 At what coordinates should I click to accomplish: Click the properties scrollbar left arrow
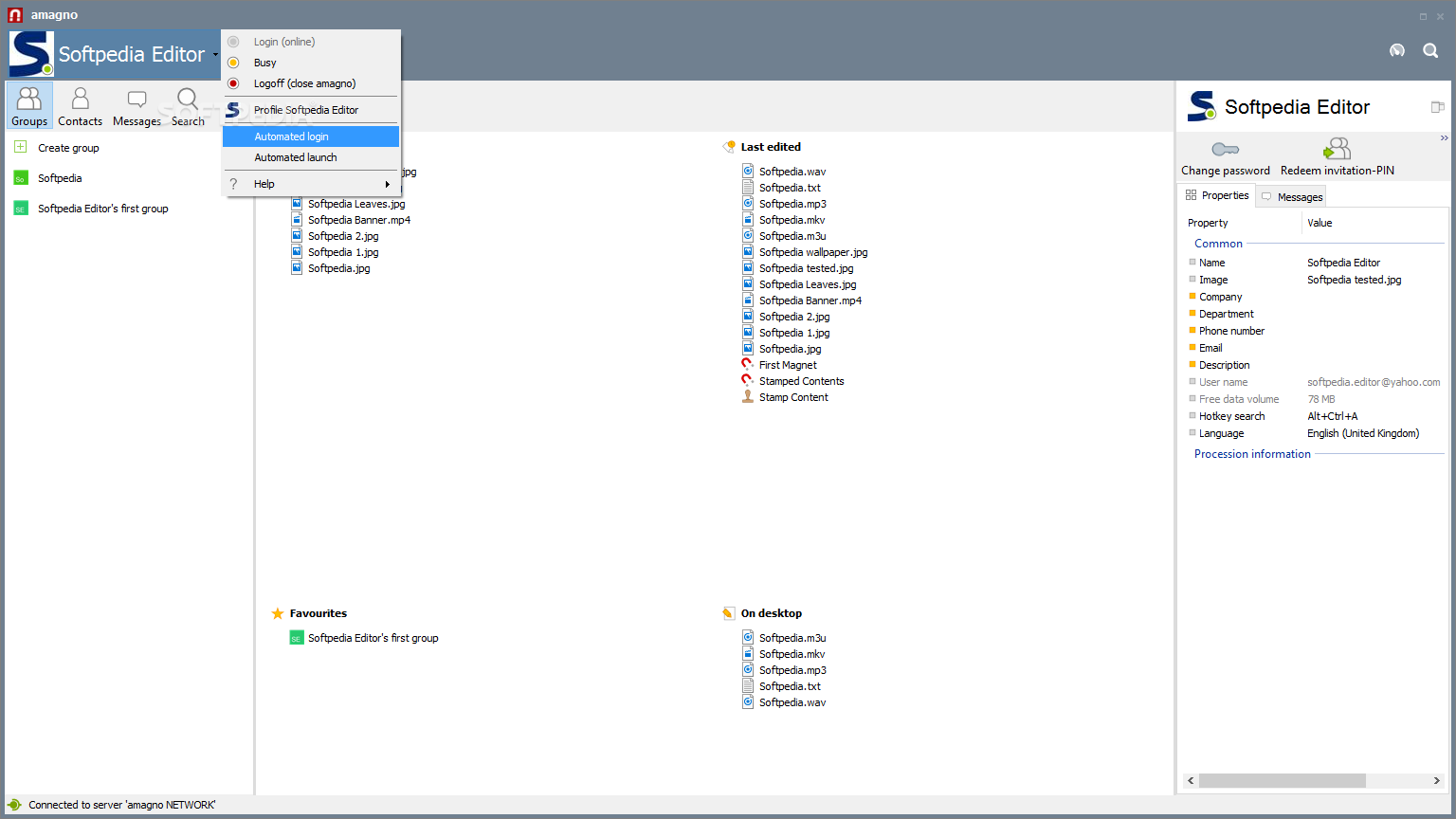(1191, 781)
